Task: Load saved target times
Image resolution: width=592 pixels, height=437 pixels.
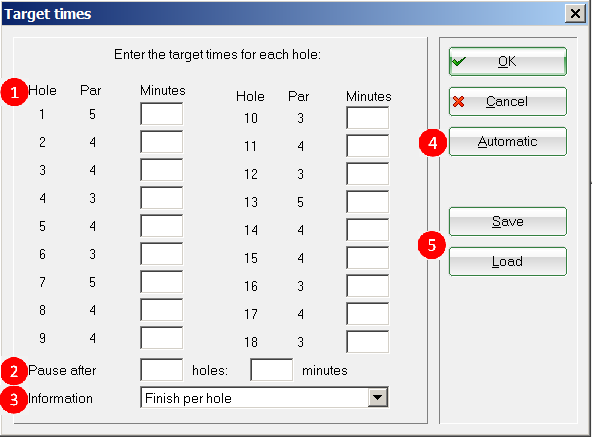Action: click(x=507, y=262)
